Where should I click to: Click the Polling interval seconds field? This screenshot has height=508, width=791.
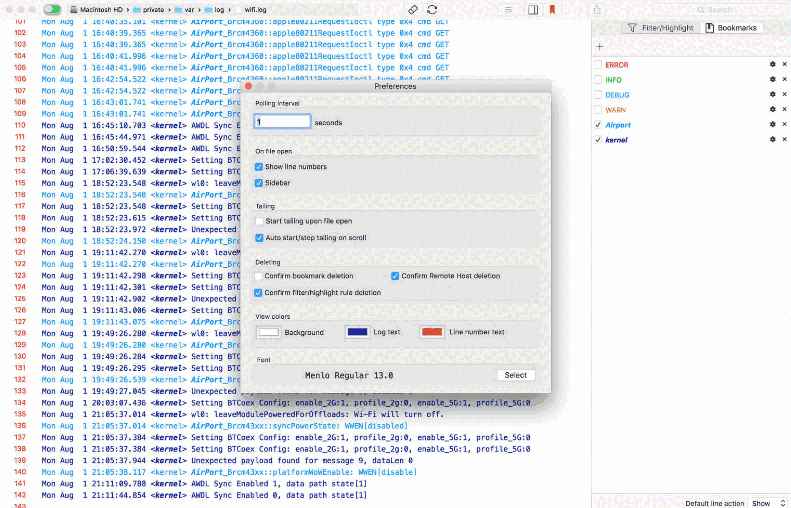tap(283, 122)
